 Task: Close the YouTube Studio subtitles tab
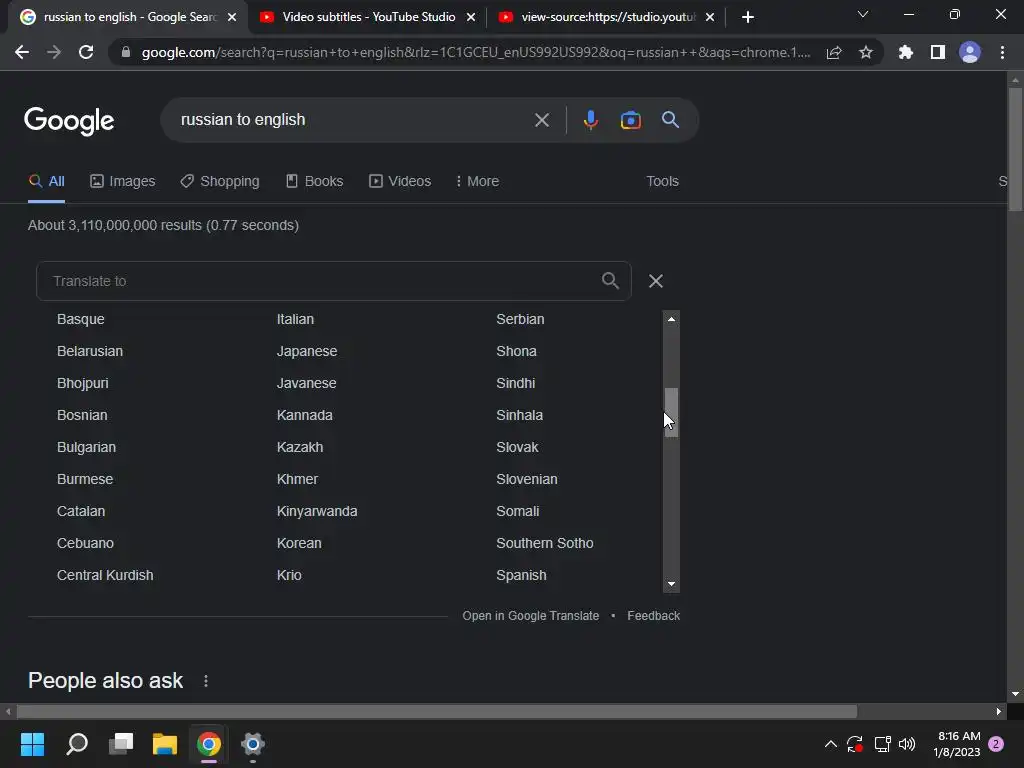coord(471,17)
